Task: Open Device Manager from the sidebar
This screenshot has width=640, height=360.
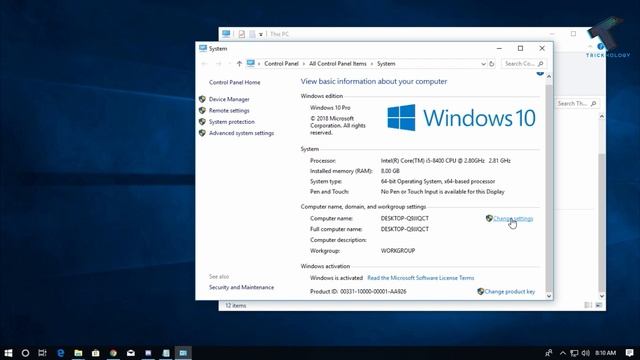Action: 229,99
